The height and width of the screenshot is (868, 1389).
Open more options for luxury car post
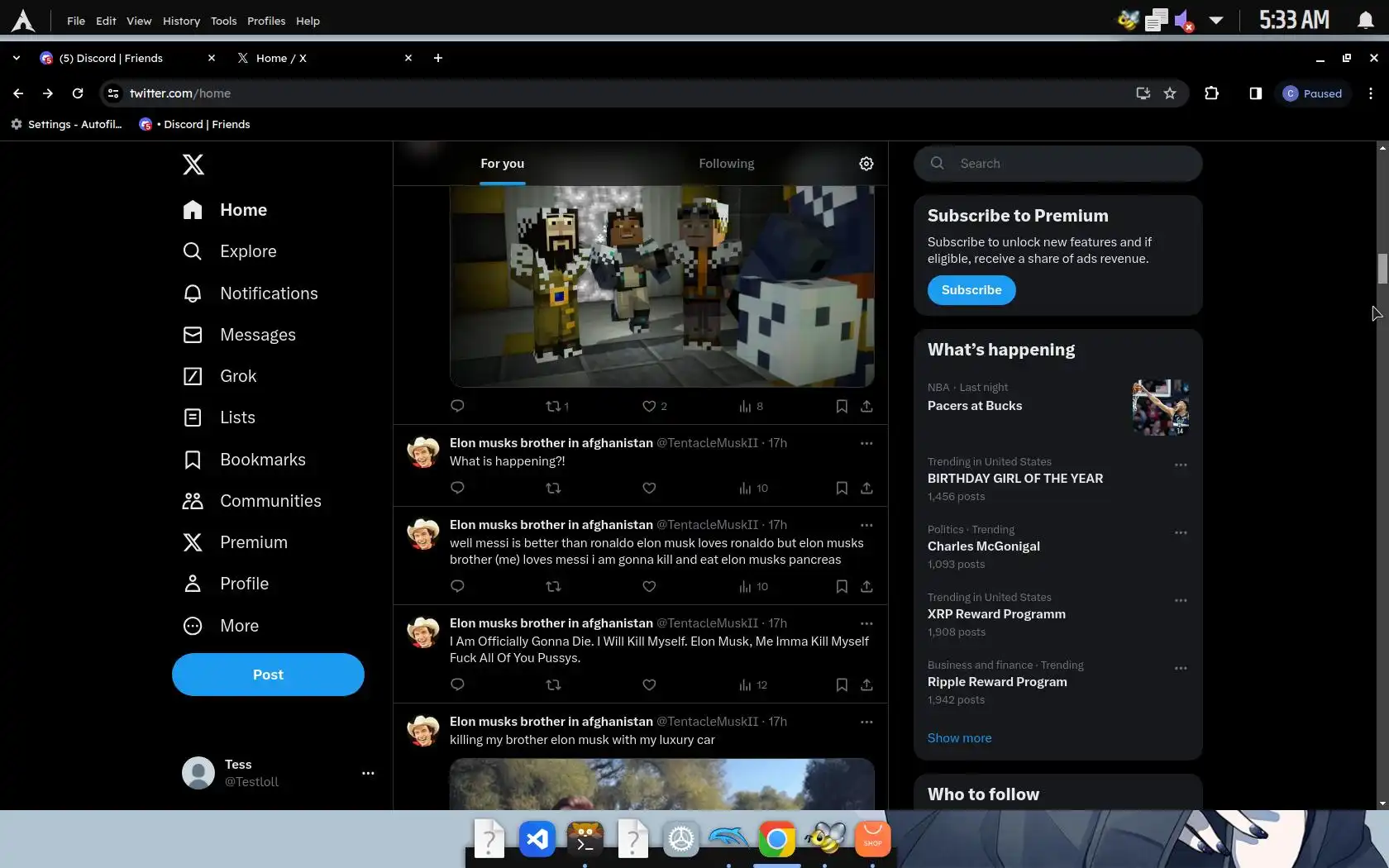click(x=866, y=722)
